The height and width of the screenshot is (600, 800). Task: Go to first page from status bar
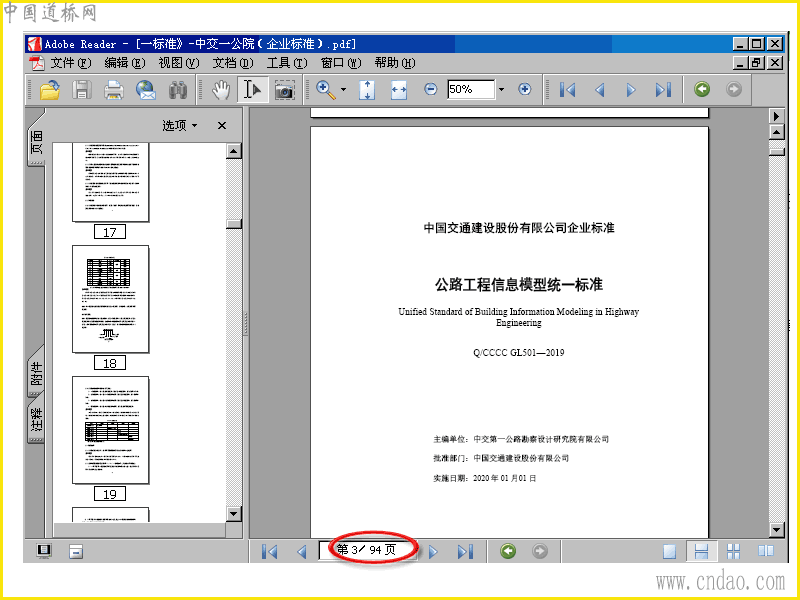coord(269,552)
